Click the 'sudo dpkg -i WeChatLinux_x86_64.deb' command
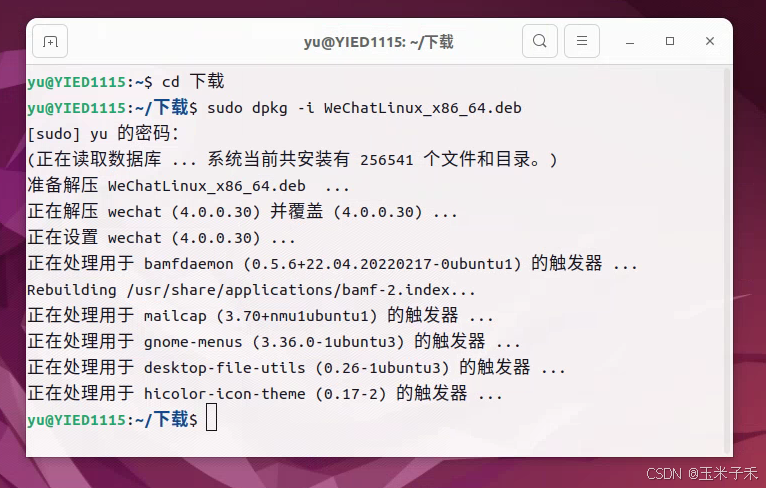The width and height of the screenshot is (766, 488). pos(364,107)
